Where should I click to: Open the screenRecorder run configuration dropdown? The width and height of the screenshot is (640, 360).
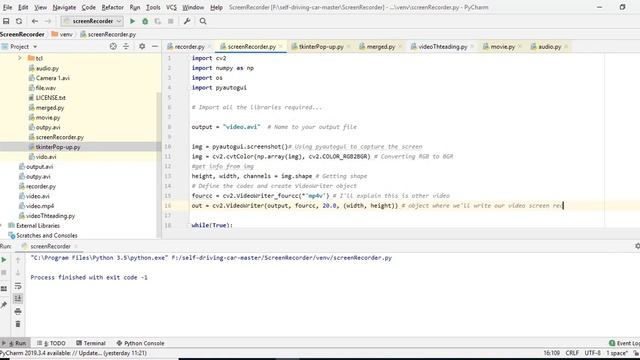click(x=92, y=21)
